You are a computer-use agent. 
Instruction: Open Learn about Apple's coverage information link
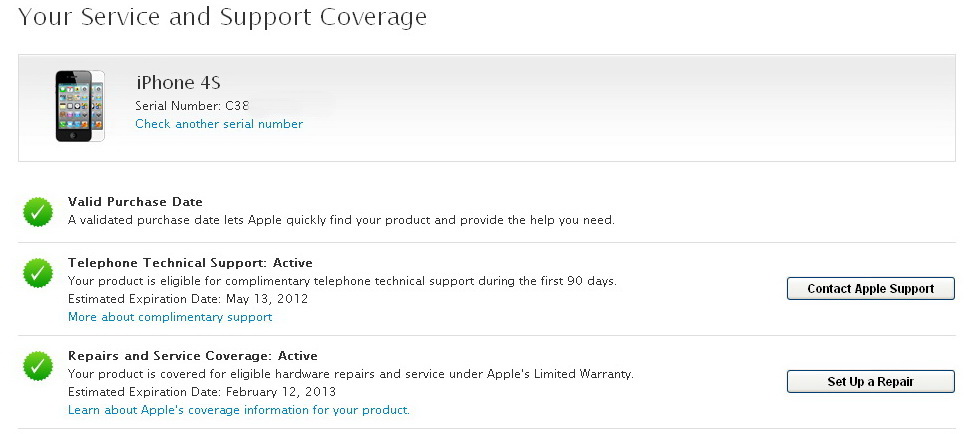click(x=239, y=410)
